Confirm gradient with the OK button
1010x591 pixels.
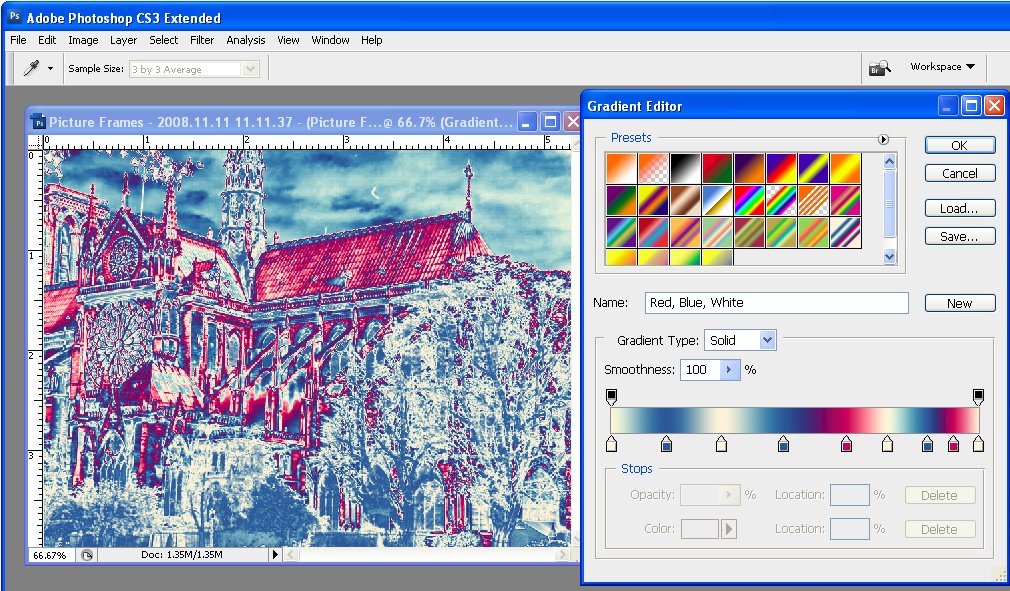point(960,145)
